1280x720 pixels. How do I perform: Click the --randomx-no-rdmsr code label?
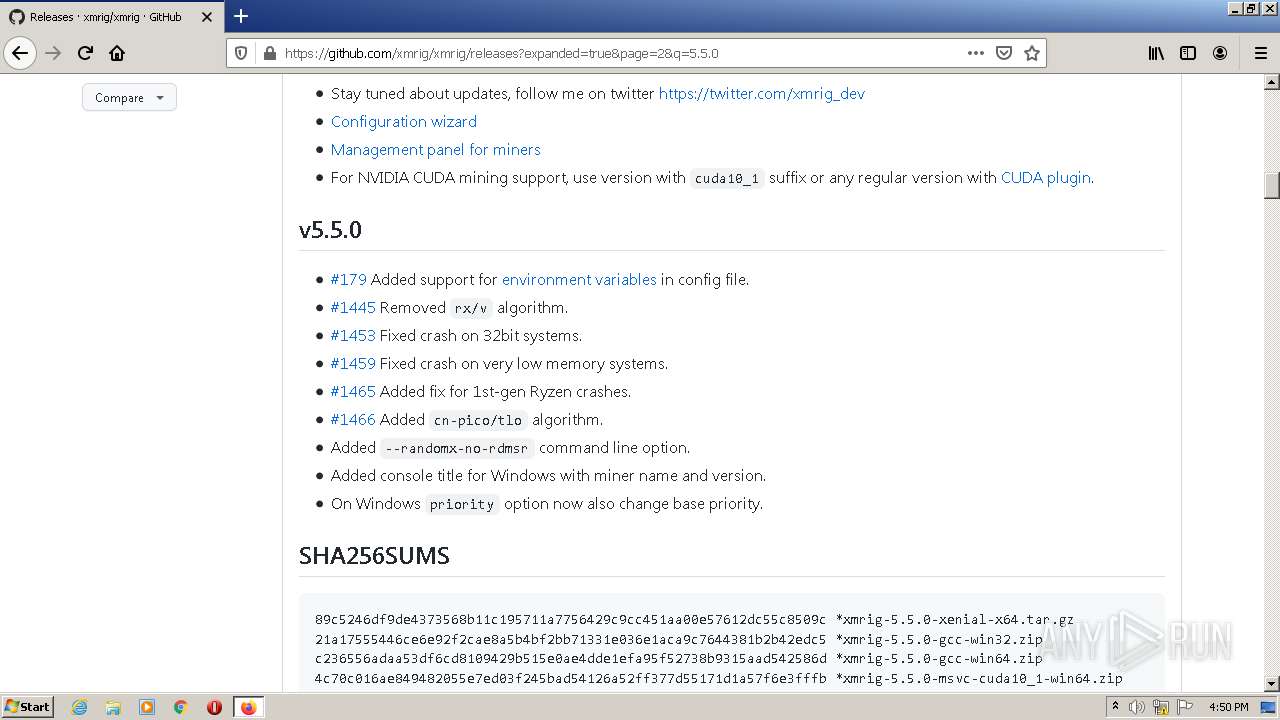(457, 448)
